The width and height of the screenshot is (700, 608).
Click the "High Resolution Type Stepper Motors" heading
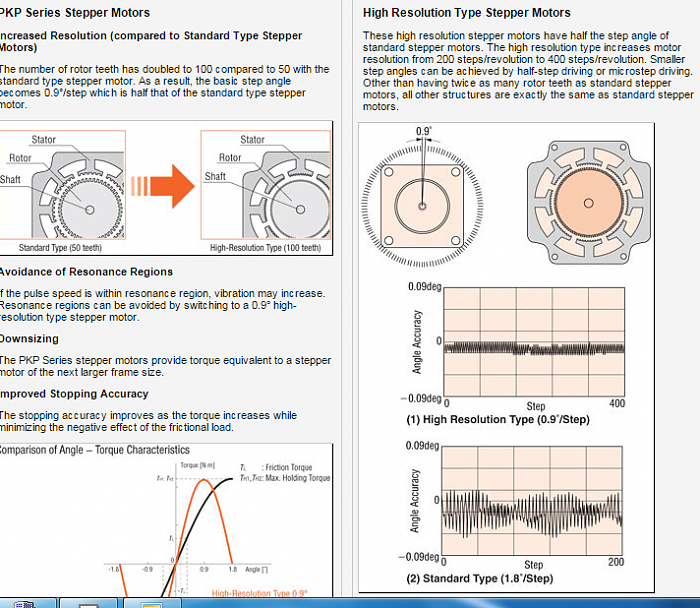[467, 12]
